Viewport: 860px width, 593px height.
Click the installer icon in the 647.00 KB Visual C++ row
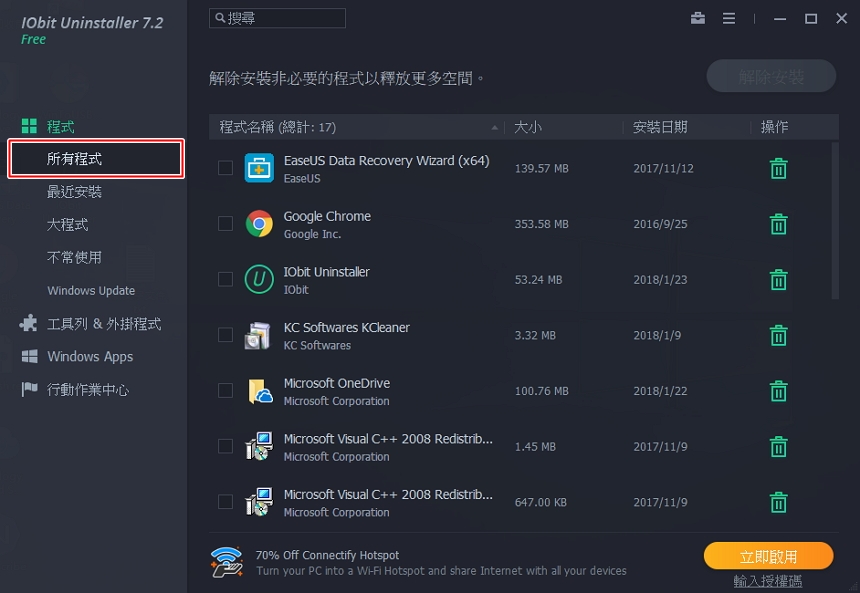259,502
